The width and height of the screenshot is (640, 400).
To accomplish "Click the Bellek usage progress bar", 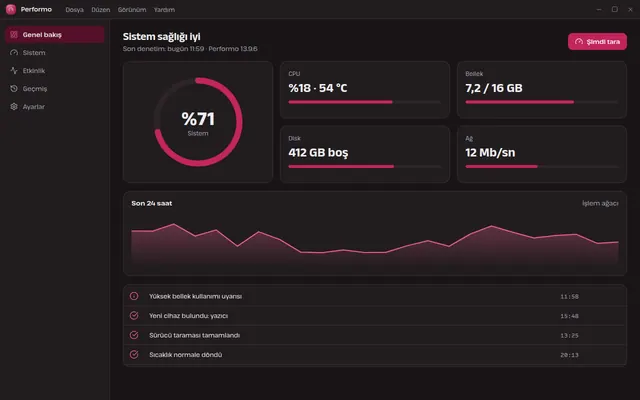I will click(x=542, y=102).
